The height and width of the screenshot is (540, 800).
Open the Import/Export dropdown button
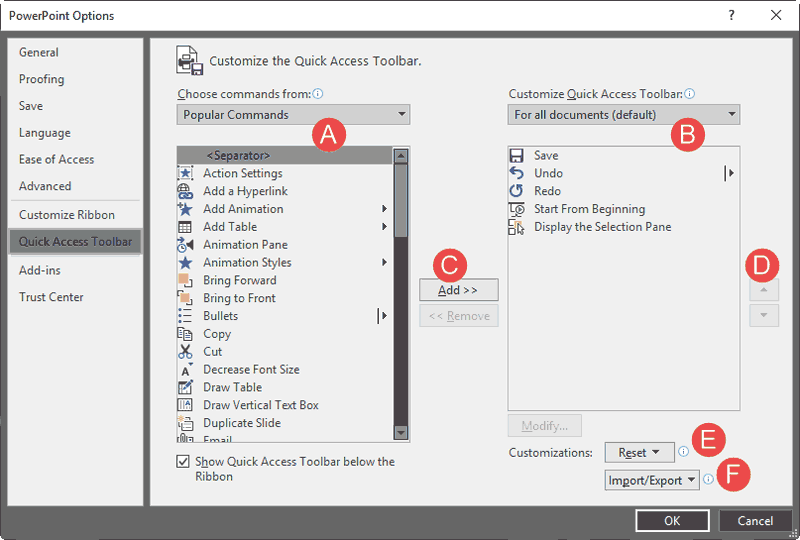pyautogui.click(x=652, y=480)
